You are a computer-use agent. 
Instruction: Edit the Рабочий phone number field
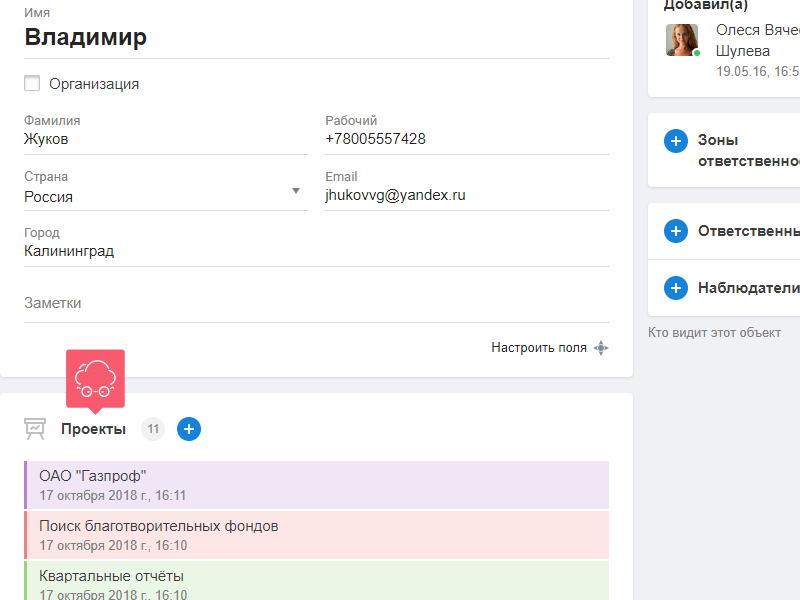[467, 139]
